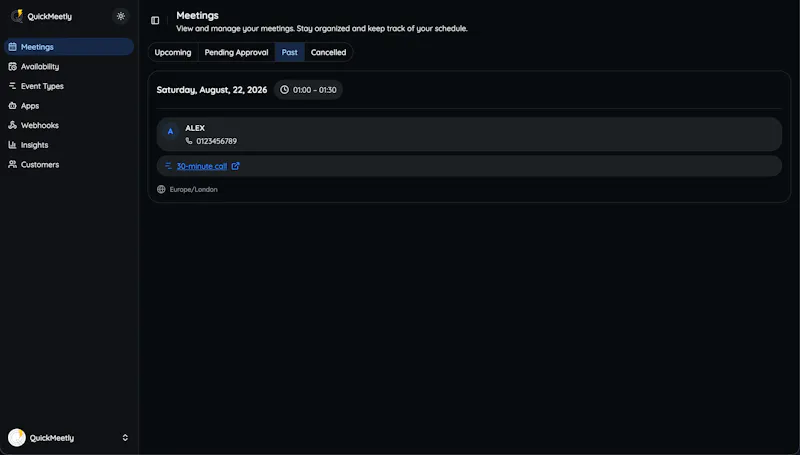
Task: Click the 01:00 - 01:30 time badge
Action: tap(308, 90)
